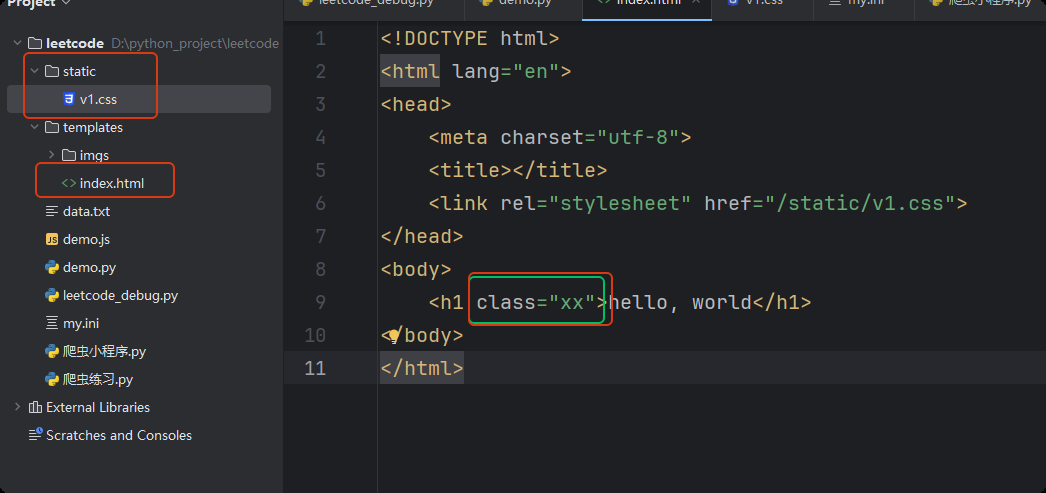Click the my.ini config file icon
This screenshot has height=493, width=1046.
(x=52, y=324)
